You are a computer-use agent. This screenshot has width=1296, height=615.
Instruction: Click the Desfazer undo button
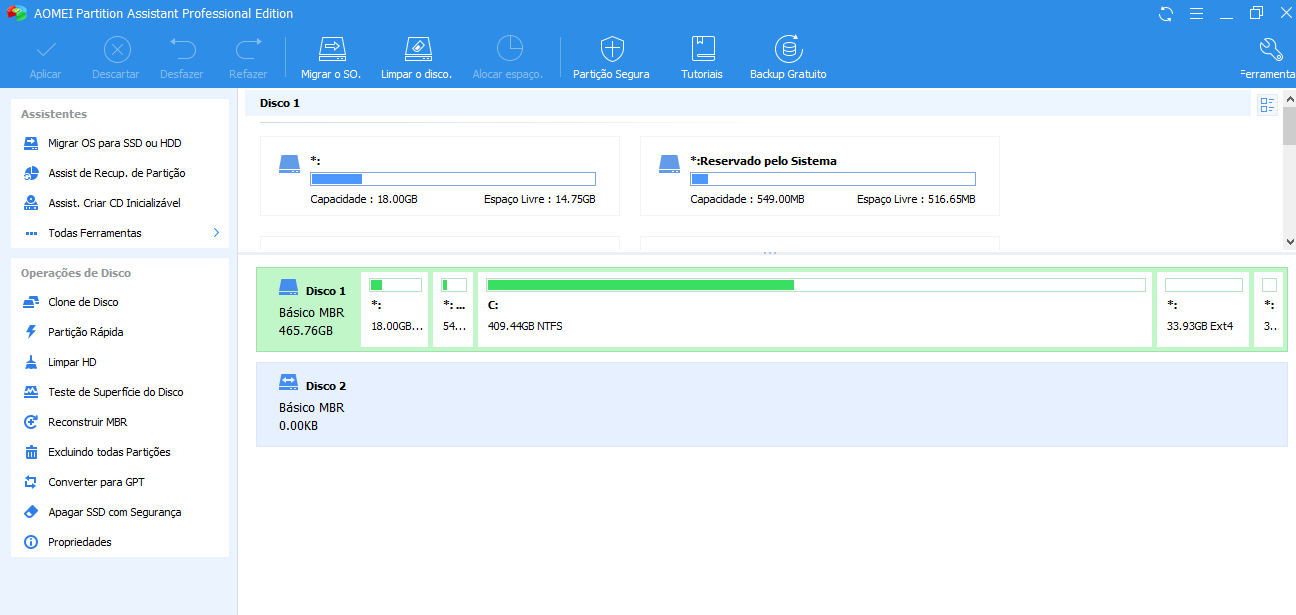[183, 58]
